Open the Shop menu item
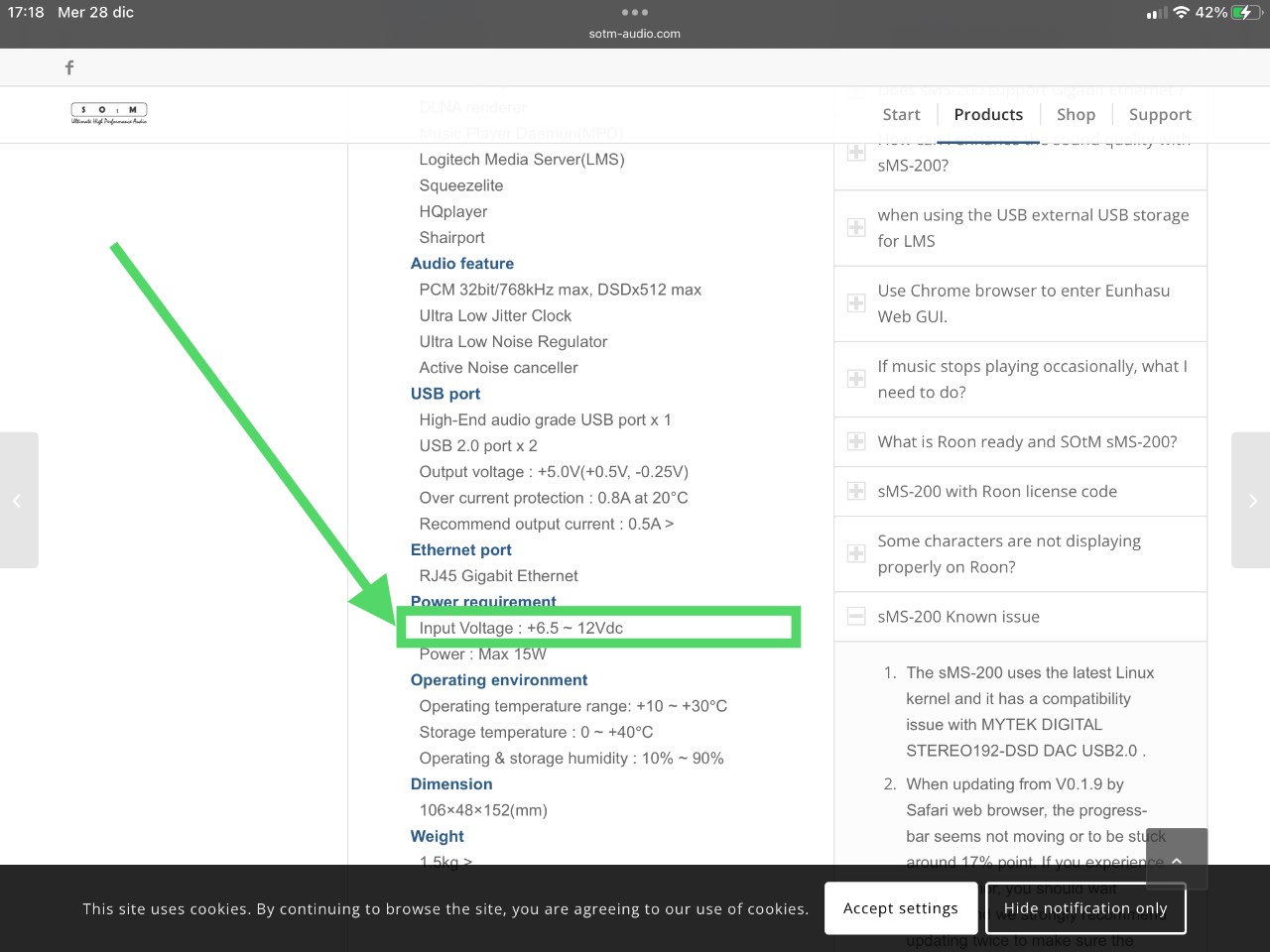 [1076, 114]
